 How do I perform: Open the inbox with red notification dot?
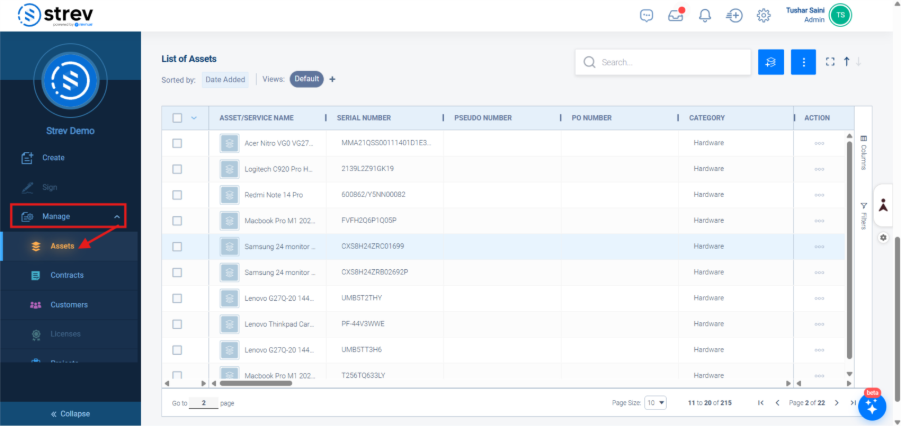676,15
